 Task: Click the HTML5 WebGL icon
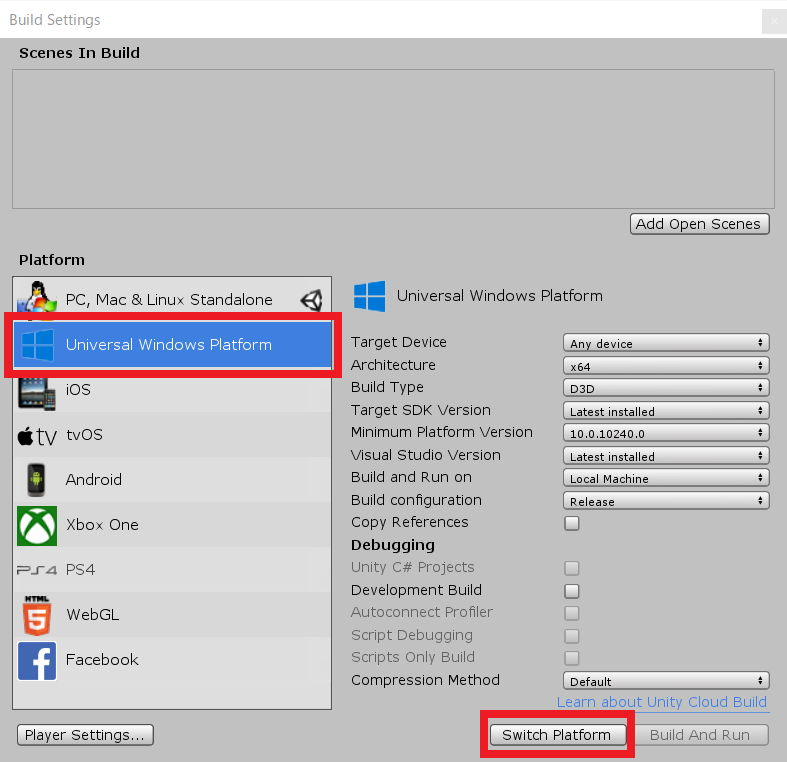37,615
